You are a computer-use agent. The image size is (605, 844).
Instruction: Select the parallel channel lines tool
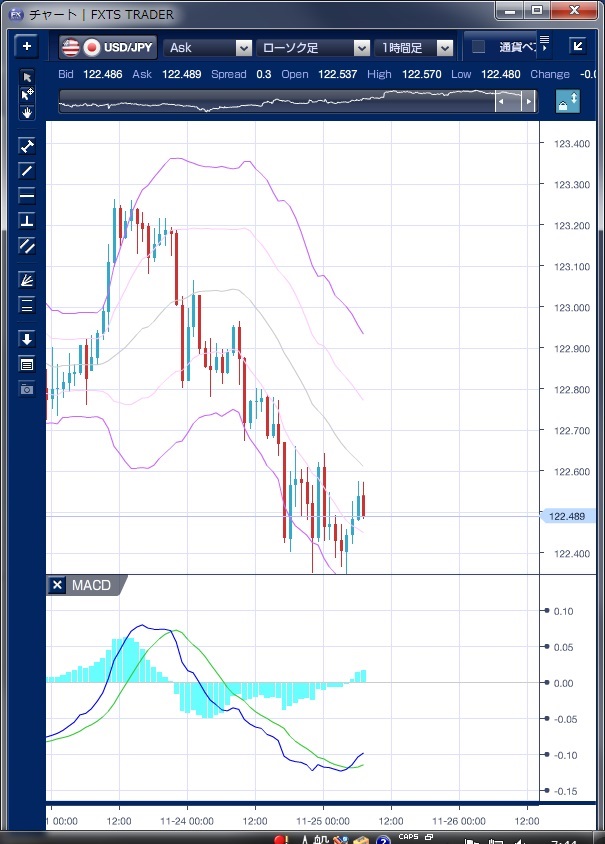click(27, 245)
